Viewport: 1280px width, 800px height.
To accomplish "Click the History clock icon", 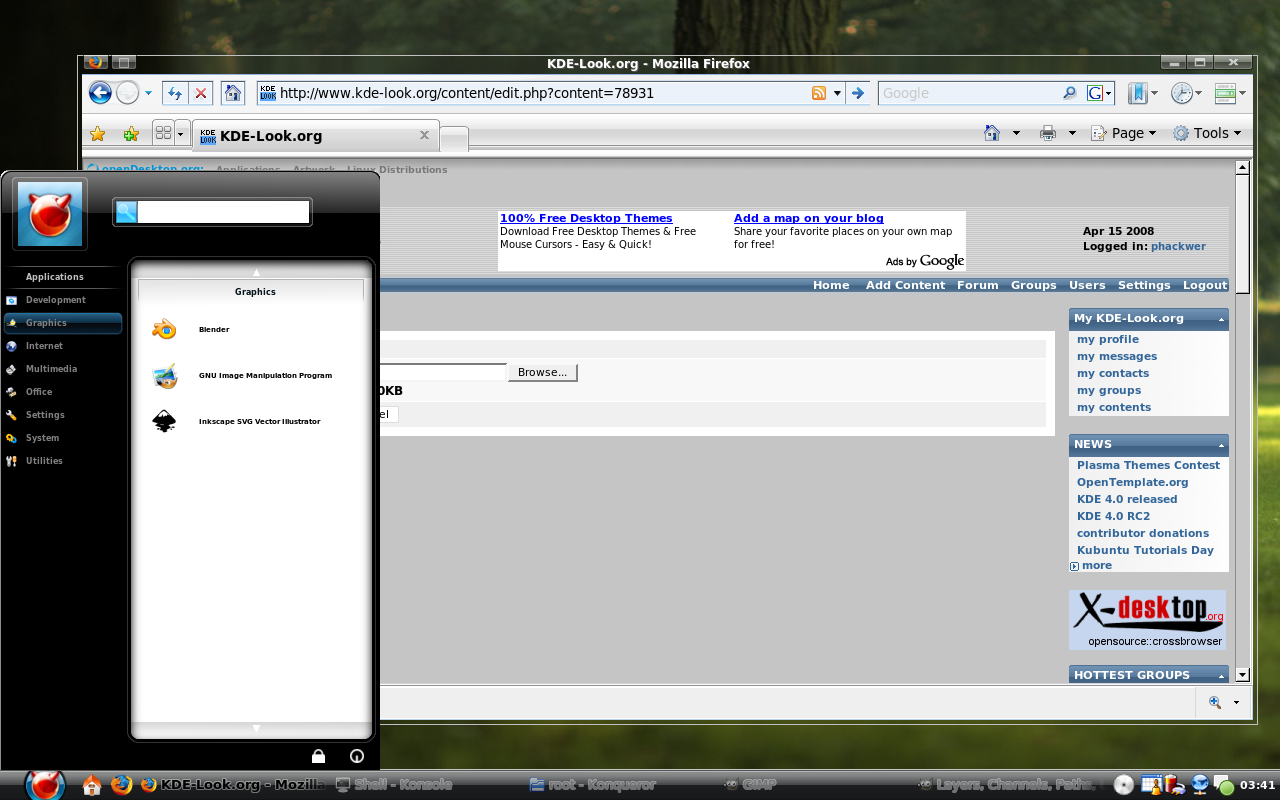I will [x=1182, y=93].
